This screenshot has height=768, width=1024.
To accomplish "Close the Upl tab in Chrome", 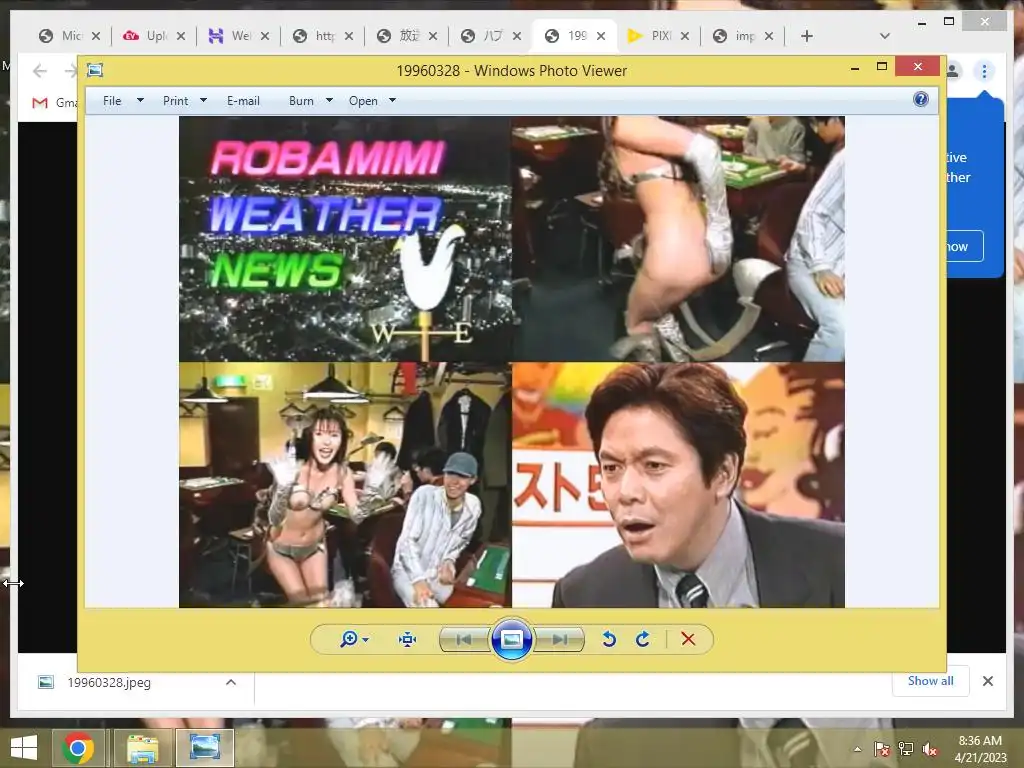I will coord(181,36).
